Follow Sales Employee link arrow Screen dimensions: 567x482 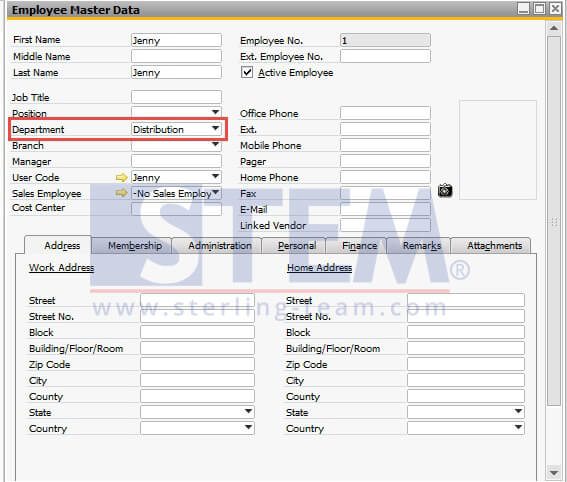pyautogui.click(x=122, y=193)
